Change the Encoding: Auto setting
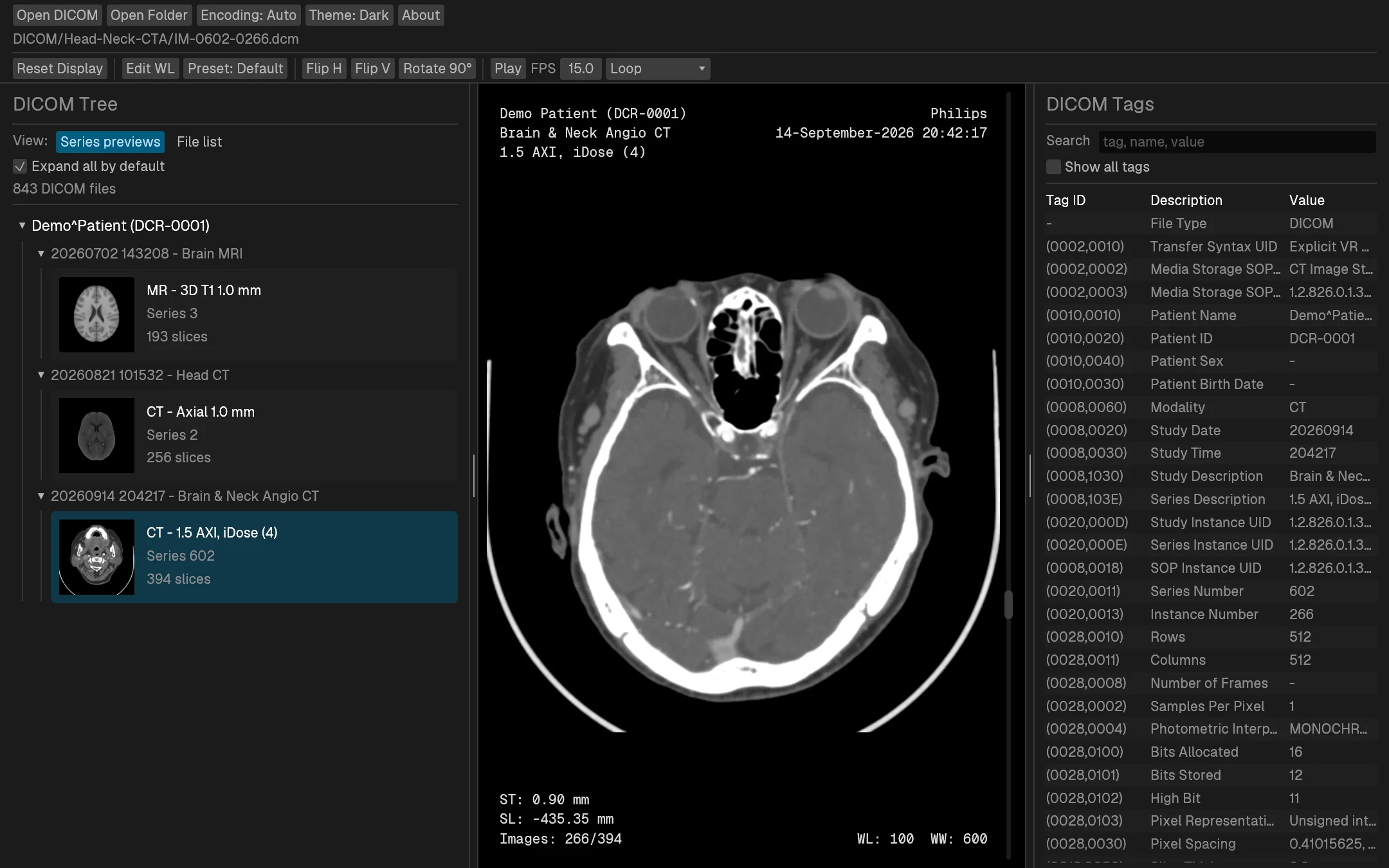1389x868 pixels. (x=248, y=15)
